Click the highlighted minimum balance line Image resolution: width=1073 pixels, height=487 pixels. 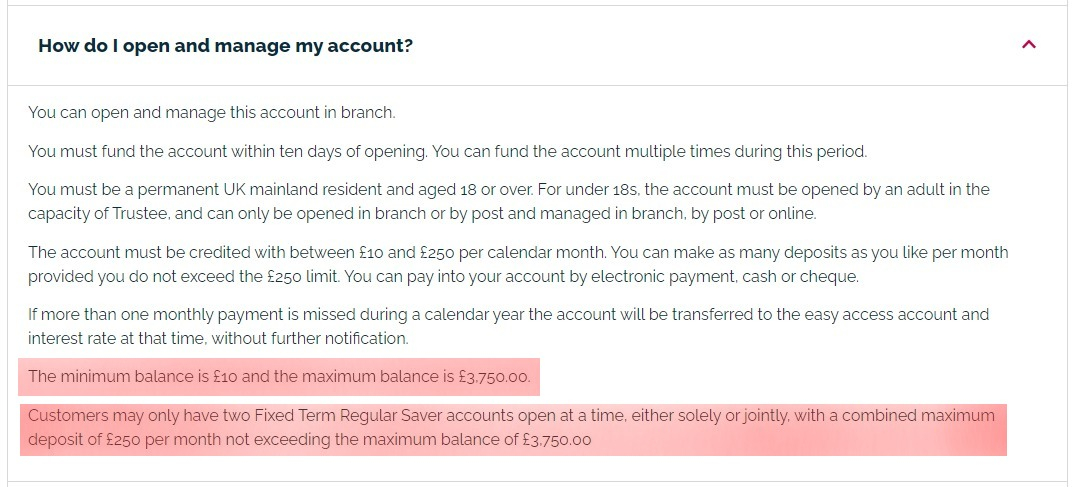pyautogui.click(x=279, y=377)
